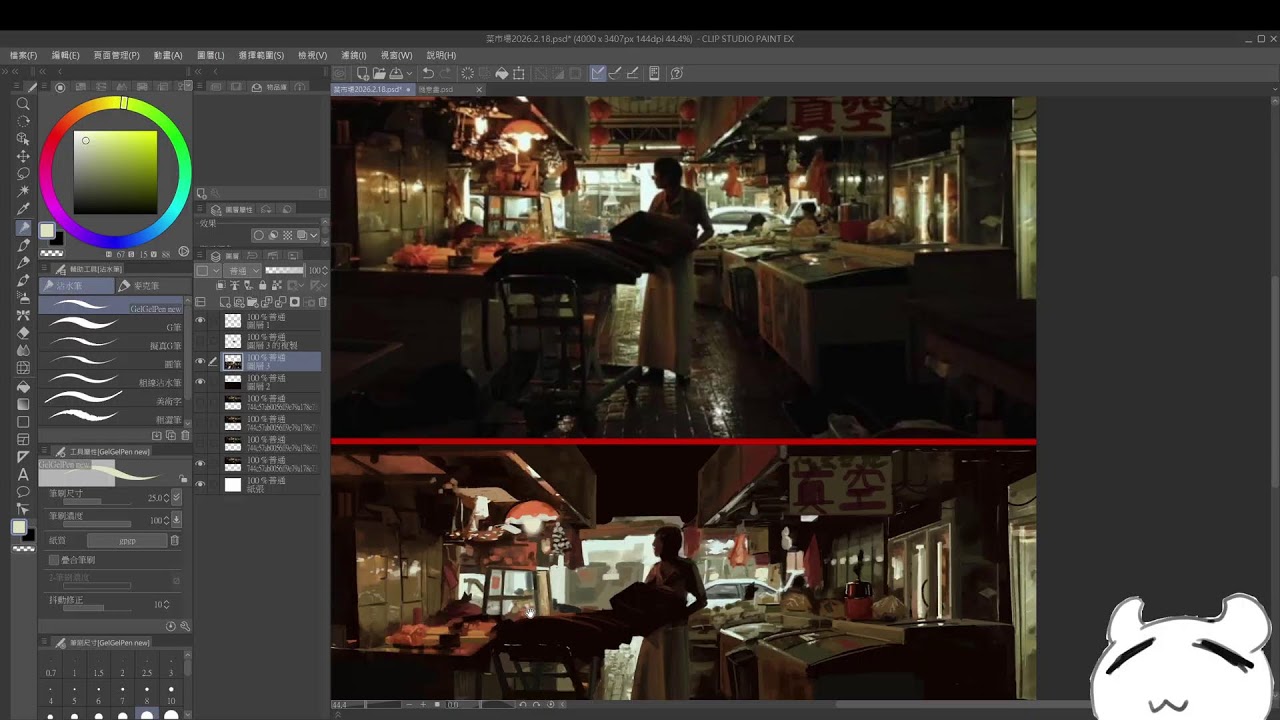The height and width of the screenshot is (720, 1280).
Task: Select the Pen tool in toolbar
Action: (23, 228)
